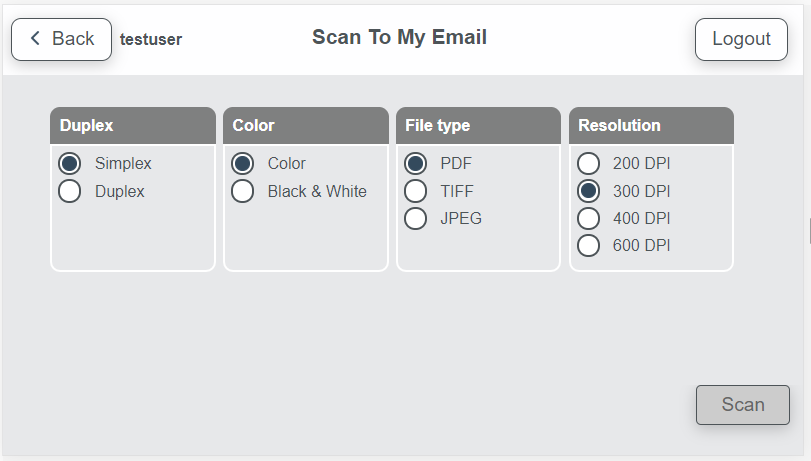Select the Simplex radio option
This screenshot has width=811, height=461.
pos(70,163)
